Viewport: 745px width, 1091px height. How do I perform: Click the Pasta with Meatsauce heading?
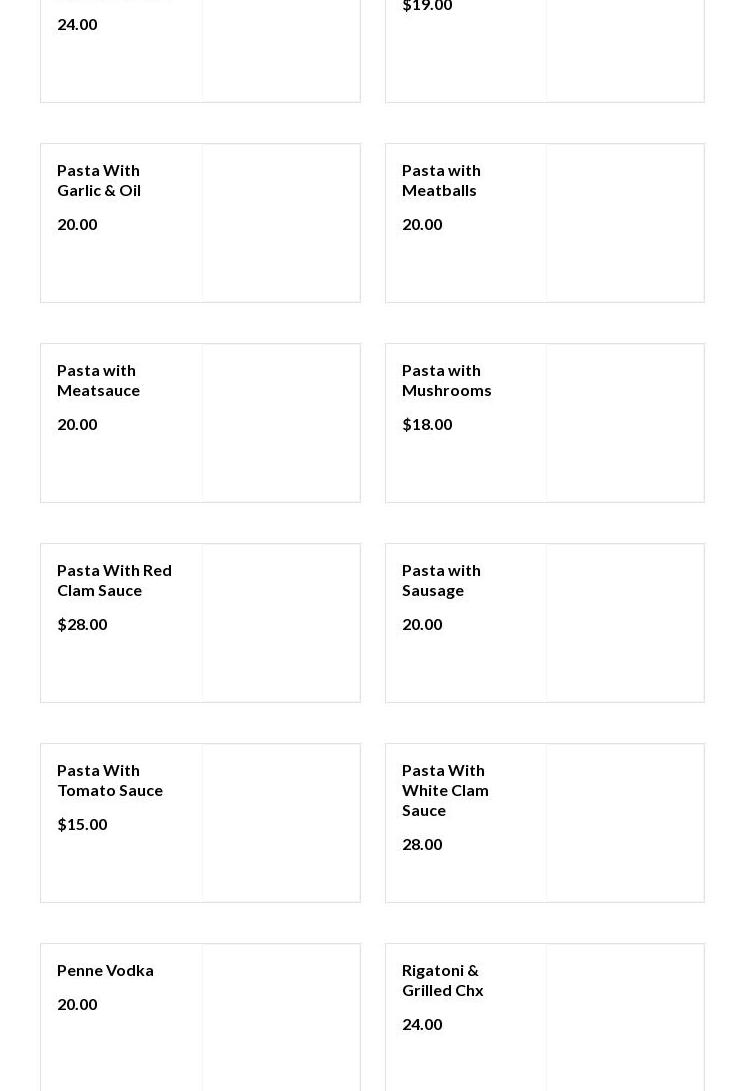[98, 380]
